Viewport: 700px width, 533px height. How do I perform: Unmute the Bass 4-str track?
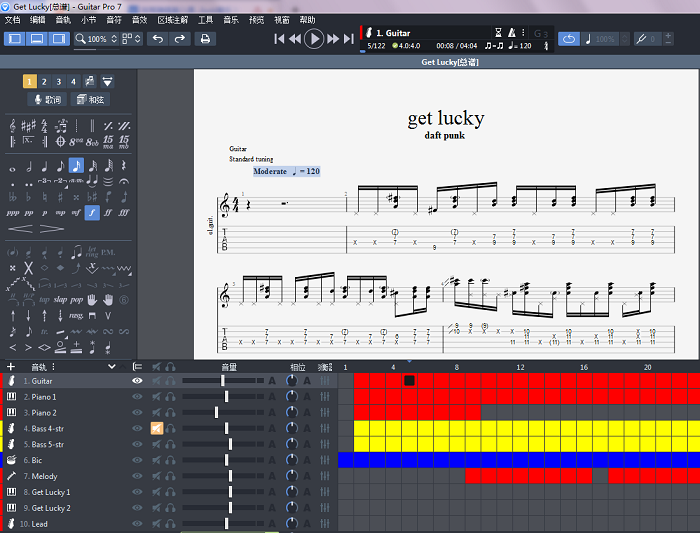click(157, 429)
